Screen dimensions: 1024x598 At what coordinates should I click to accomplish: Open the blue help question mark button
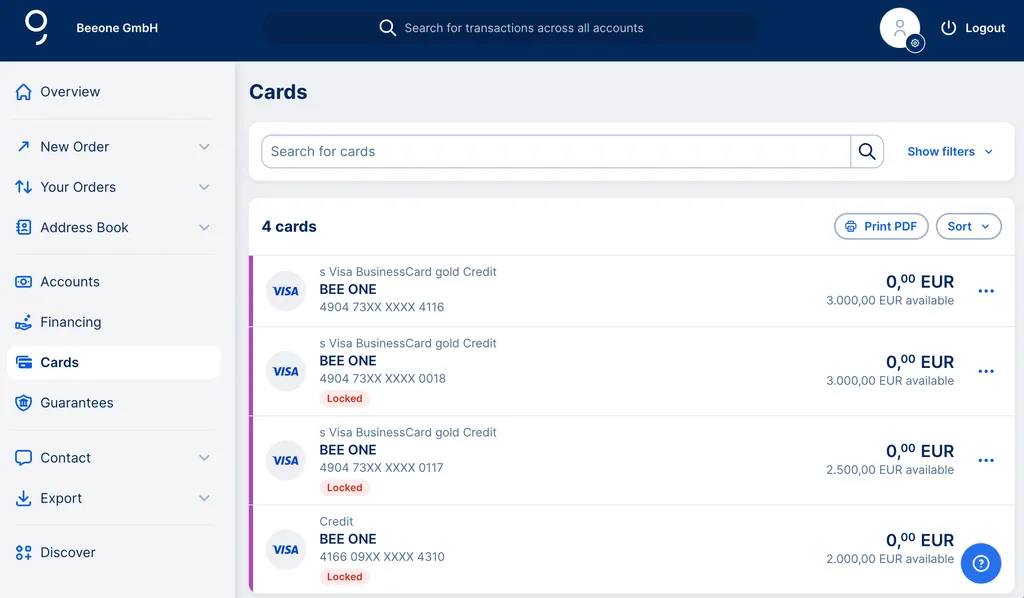(980, 563)
